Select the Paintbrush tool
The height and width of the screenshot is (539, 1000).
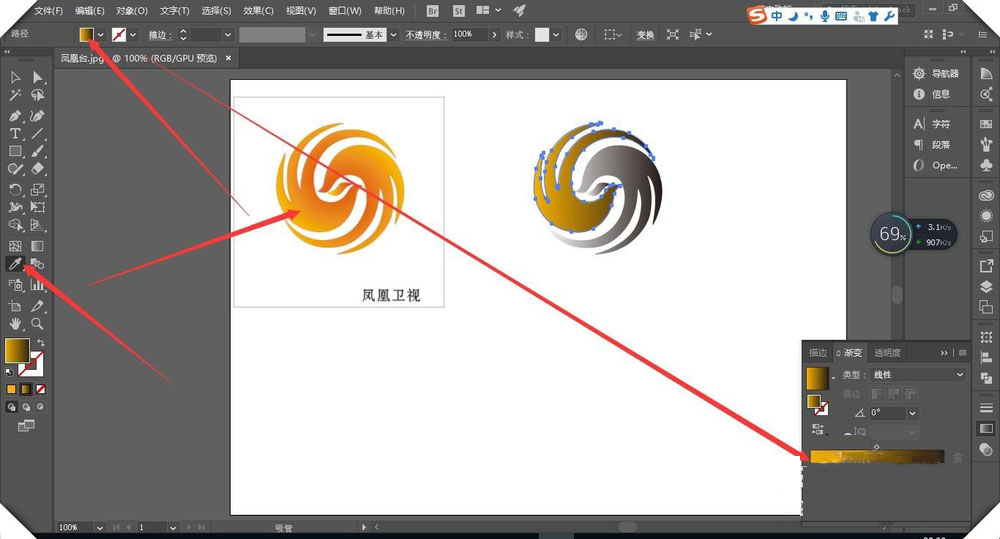[38, 151]
